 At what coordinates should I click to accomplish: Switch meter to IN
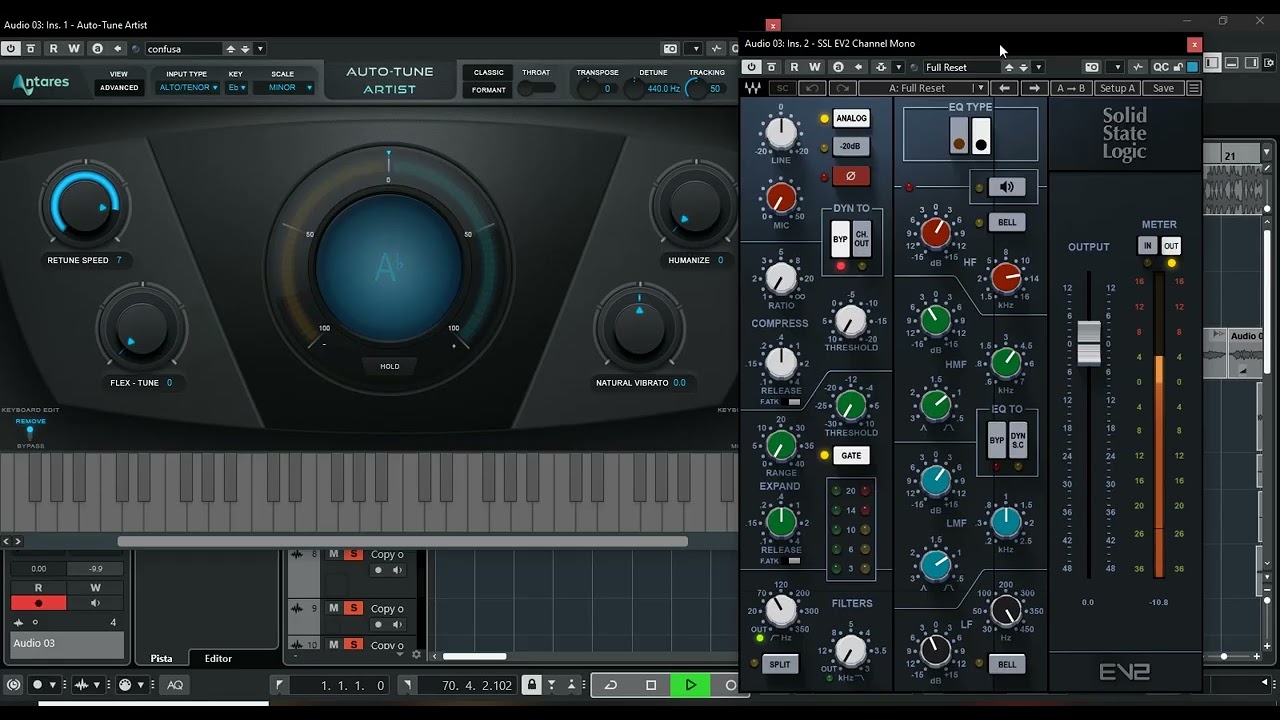coord(1148,246)
